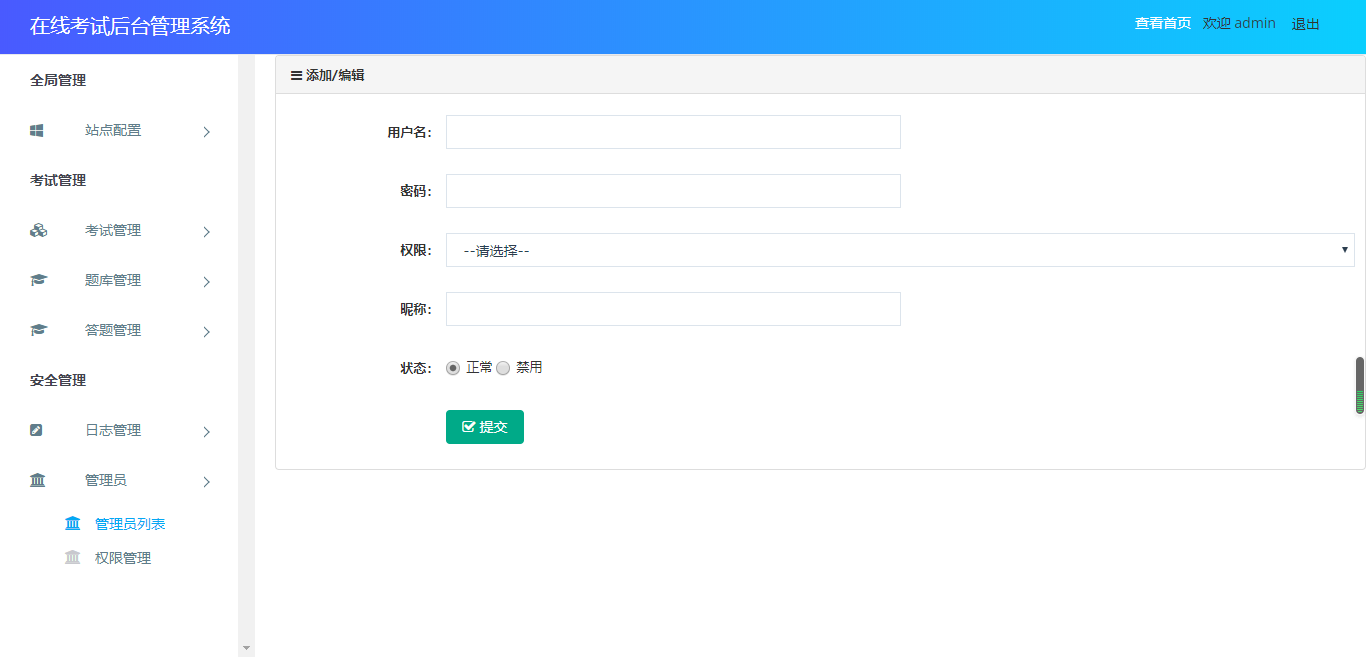Expand 日志管理 with its chevron
Viewport: 1366px width, 657px height.
[207, 431]
